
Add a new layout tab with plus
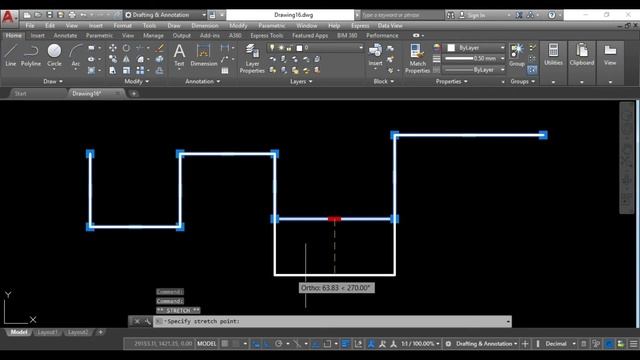pos(100,332)
